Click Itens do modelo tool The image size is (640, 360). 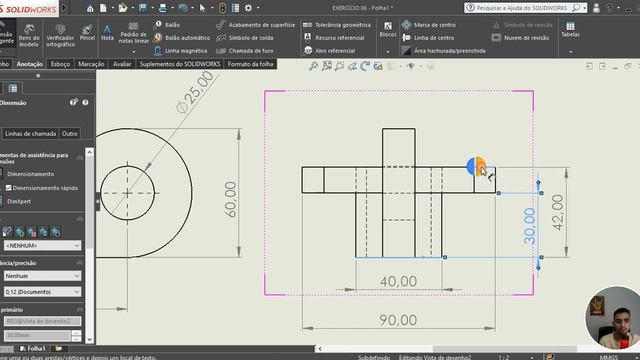[29, 35]
